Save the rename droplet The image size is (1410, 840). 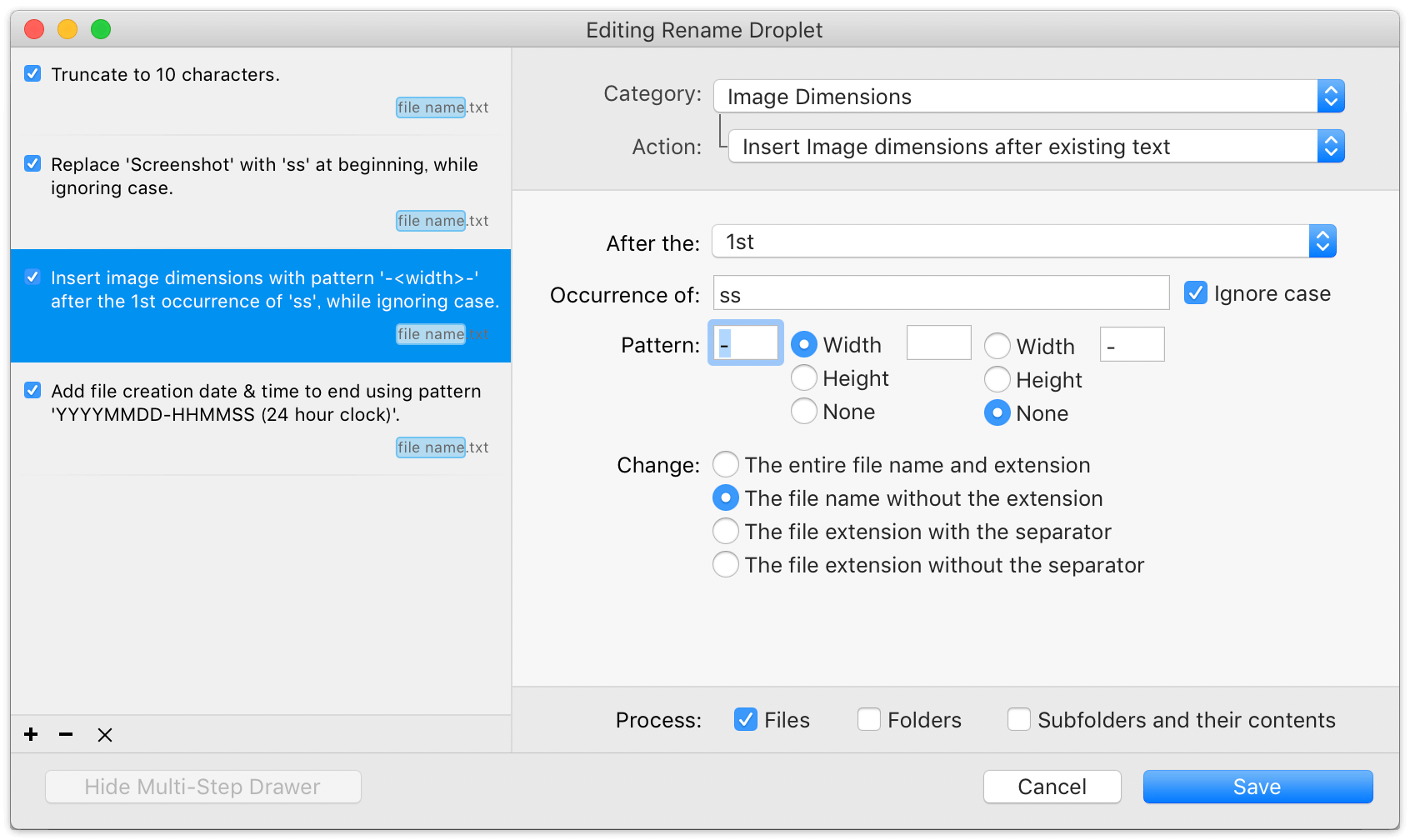point(1257,787)
